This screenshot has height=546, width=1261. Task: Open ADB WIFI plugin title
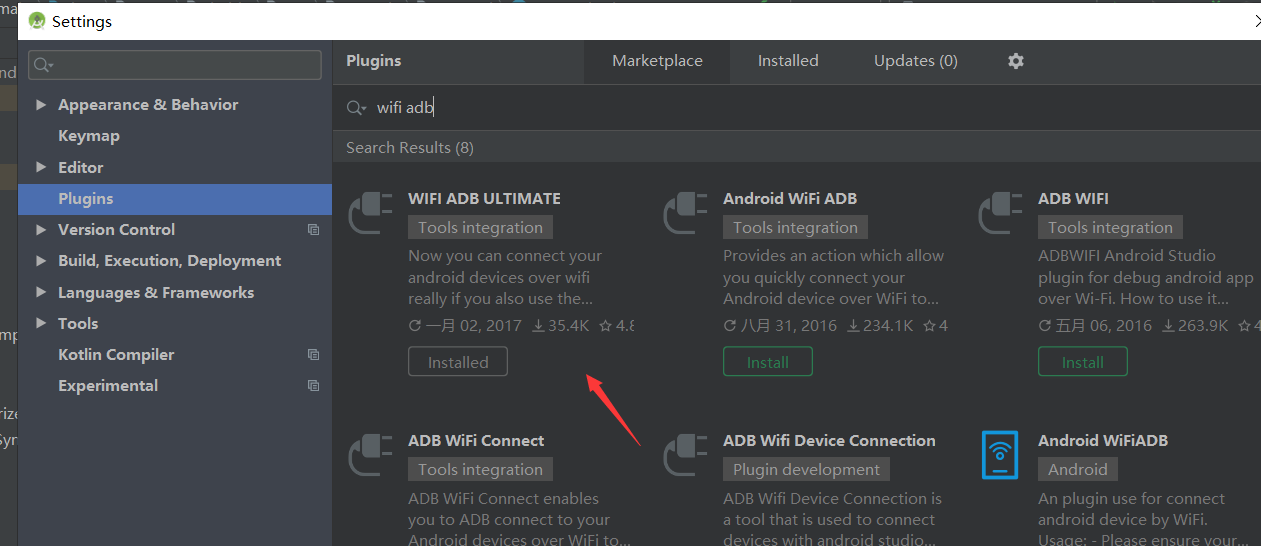pos(1073,199)
